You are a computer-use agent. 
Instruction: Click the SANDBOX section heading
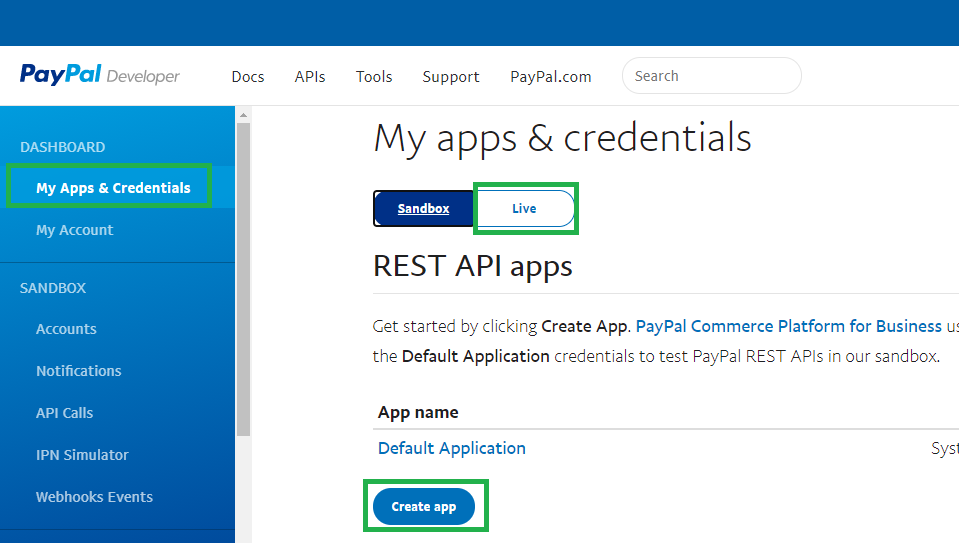click(53, 288)
